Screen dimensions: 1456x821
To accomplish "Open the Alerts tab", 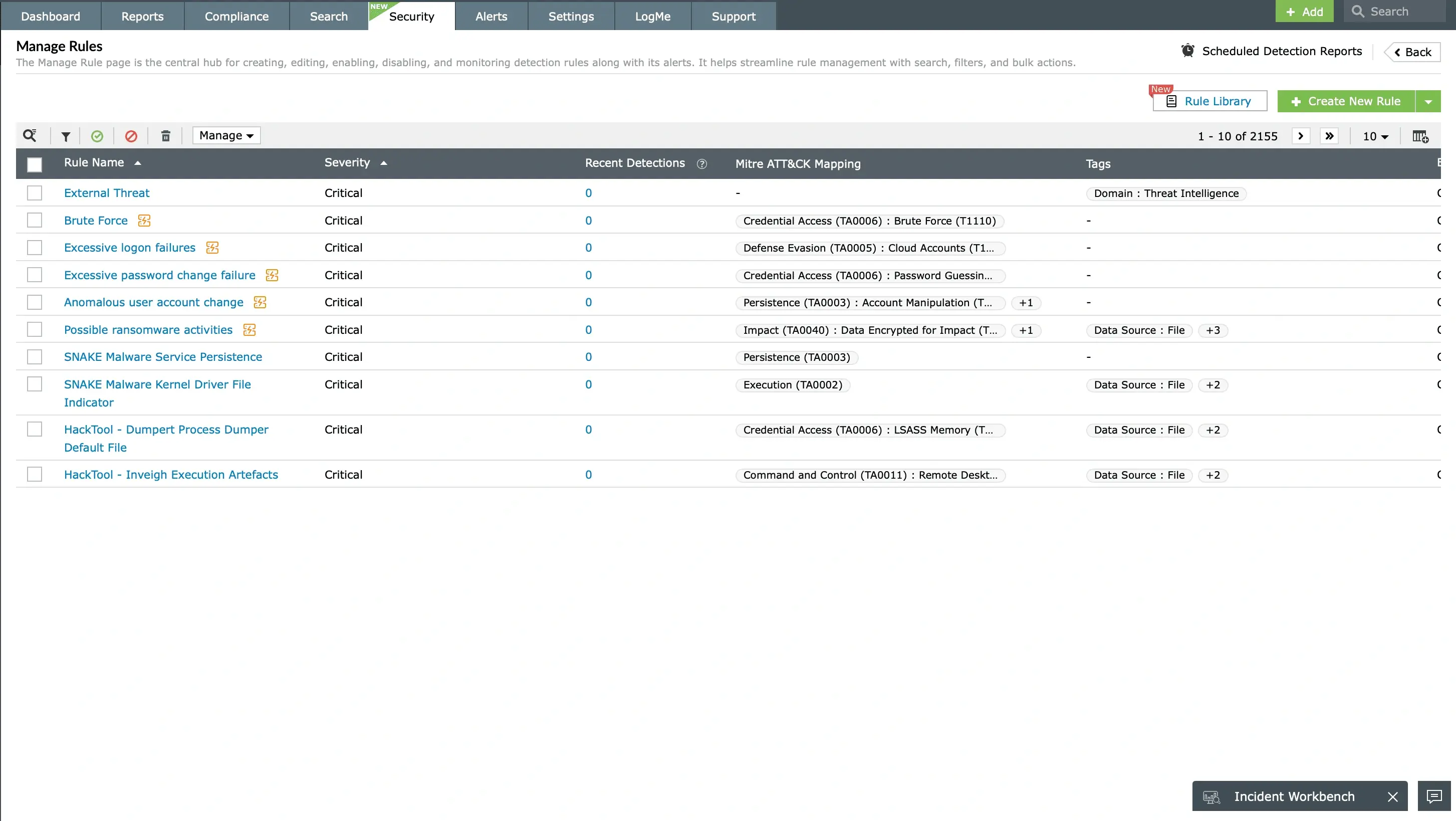I will pyautogui.click(x=491, y=17).
